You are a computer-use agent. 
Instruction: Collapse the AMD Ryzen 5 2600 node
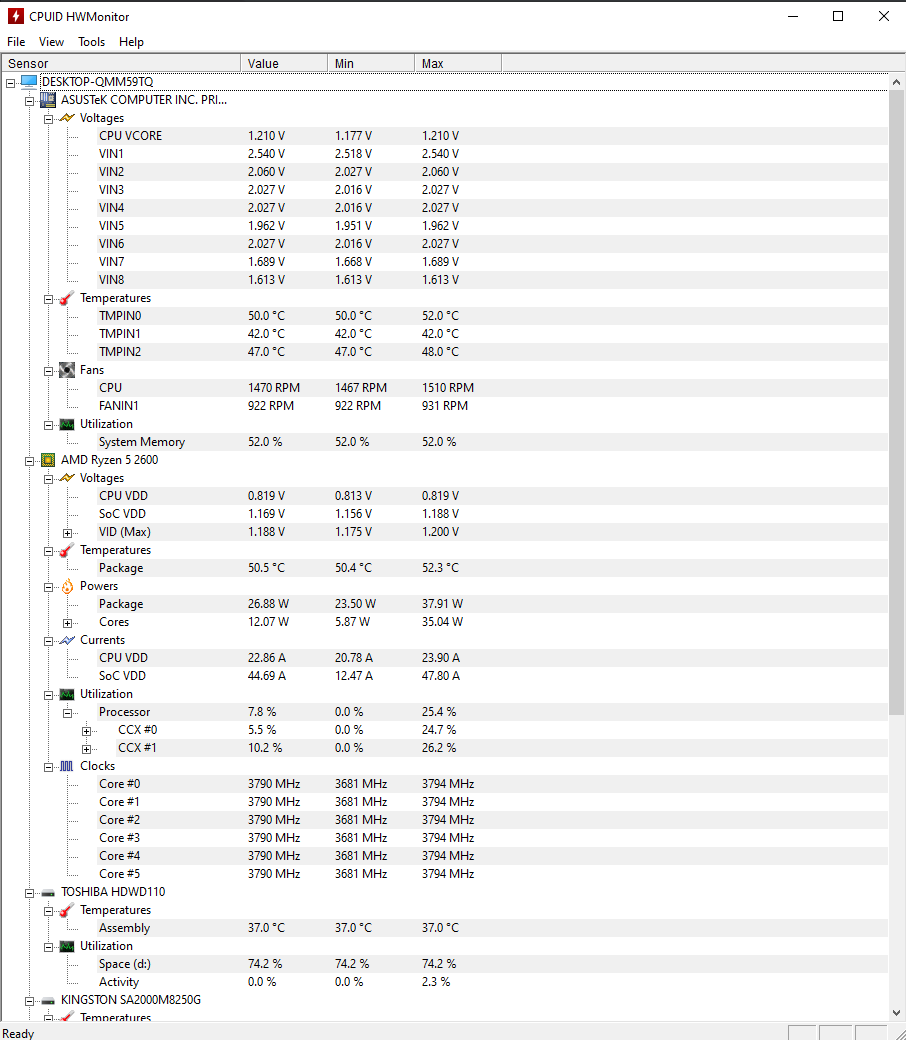click(30, 459)
